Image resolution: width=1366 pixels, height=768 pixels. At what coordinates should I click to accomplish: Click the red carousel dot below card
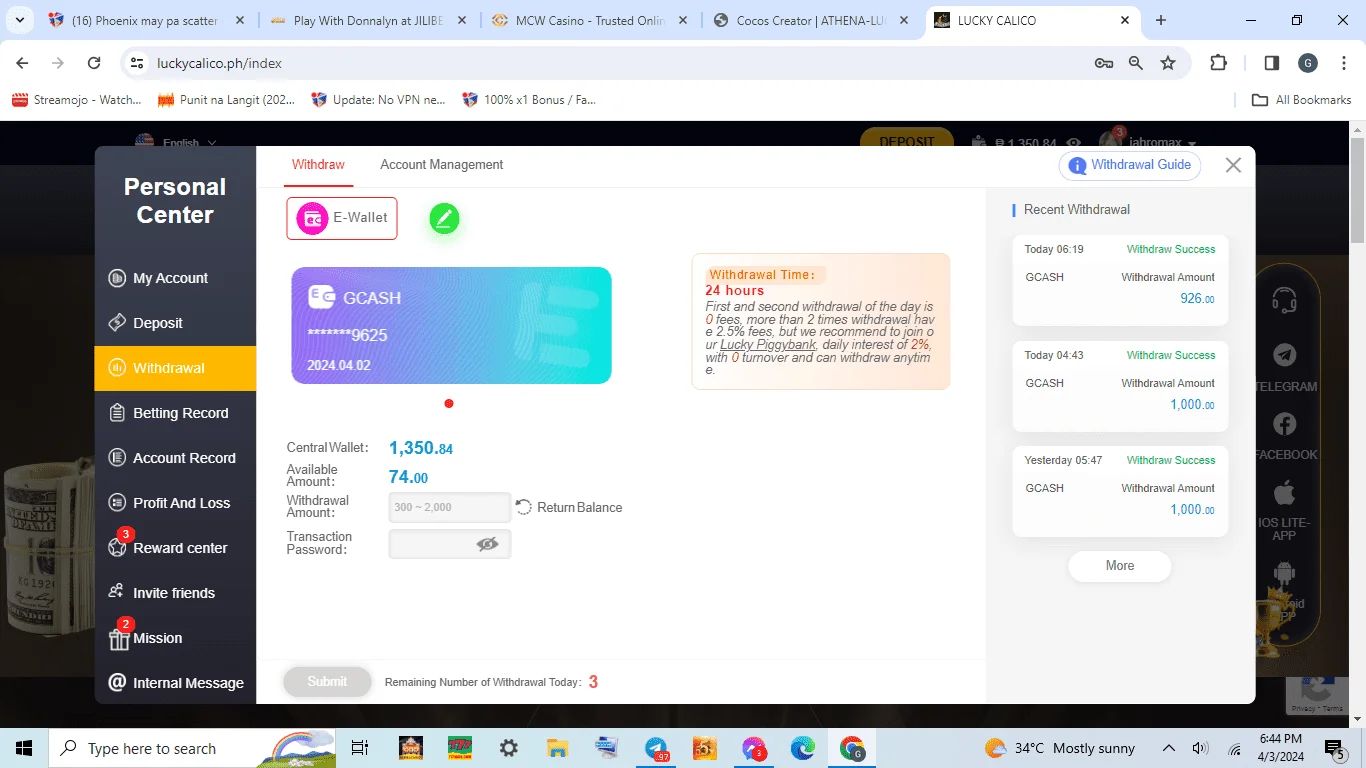(449, 404)
